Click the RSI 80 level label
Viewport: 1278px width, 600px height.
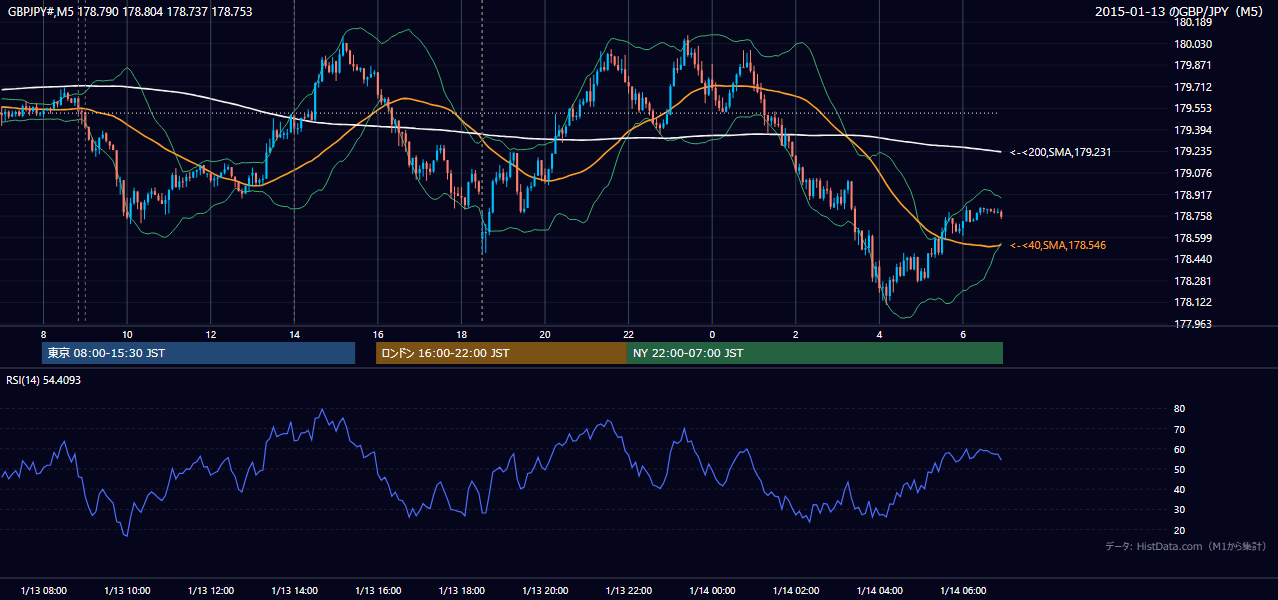pyautogui.click(x=1179, y=409)
